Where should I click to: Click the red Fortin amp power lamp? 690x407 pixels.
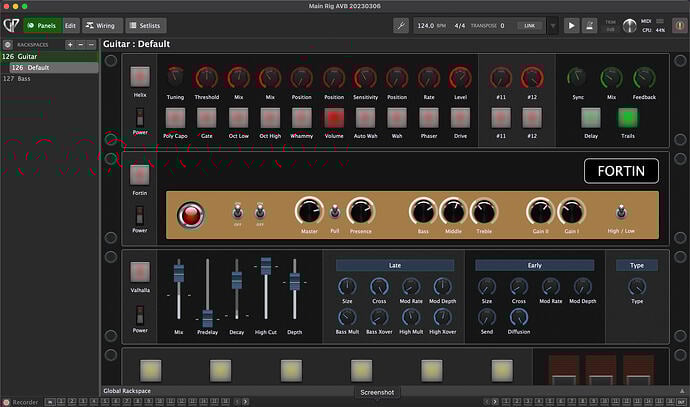[189, 214]
